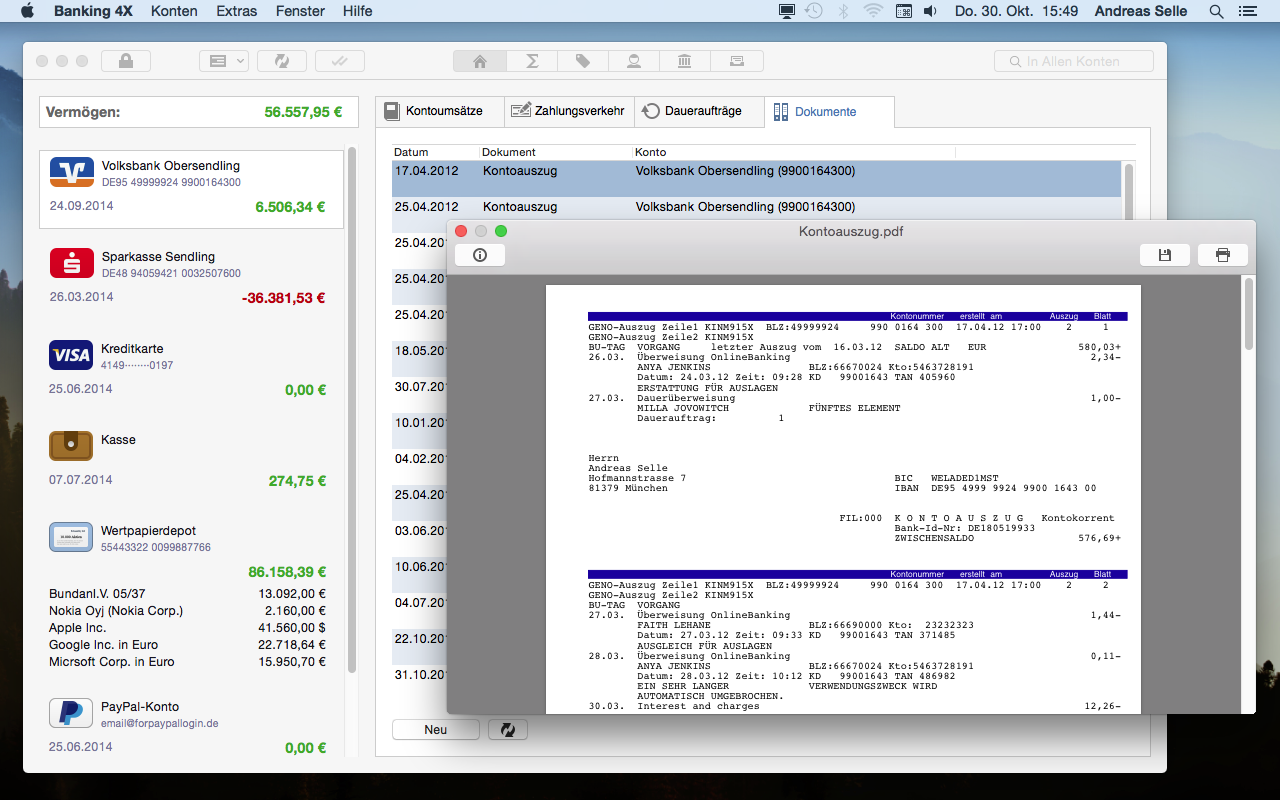
Task: Open the Extras menu
Action: click(x=237, y=12)
